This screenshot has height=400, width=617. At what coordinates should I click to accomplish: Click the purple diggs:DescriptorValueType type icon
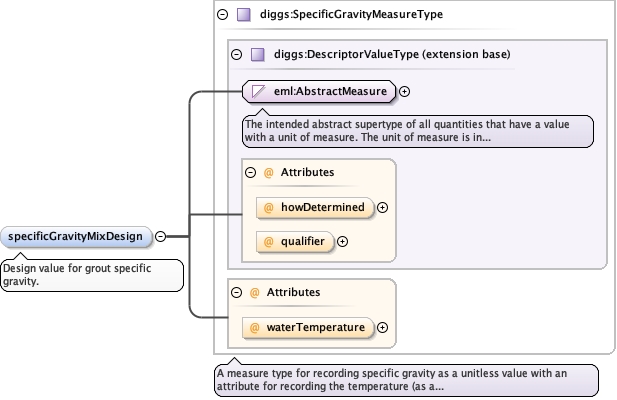click(257, 55)
